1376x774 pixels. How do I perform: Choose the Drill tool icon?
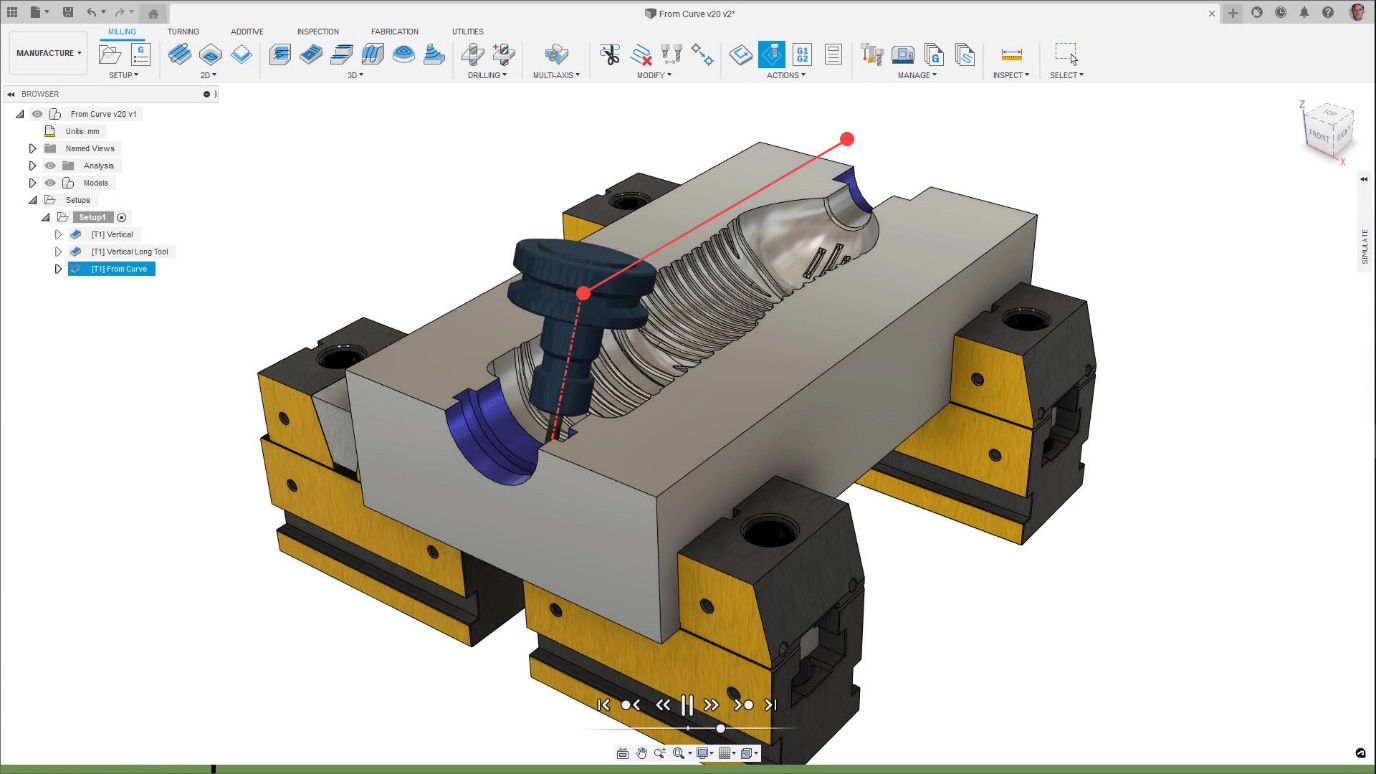tap(473, 54)
